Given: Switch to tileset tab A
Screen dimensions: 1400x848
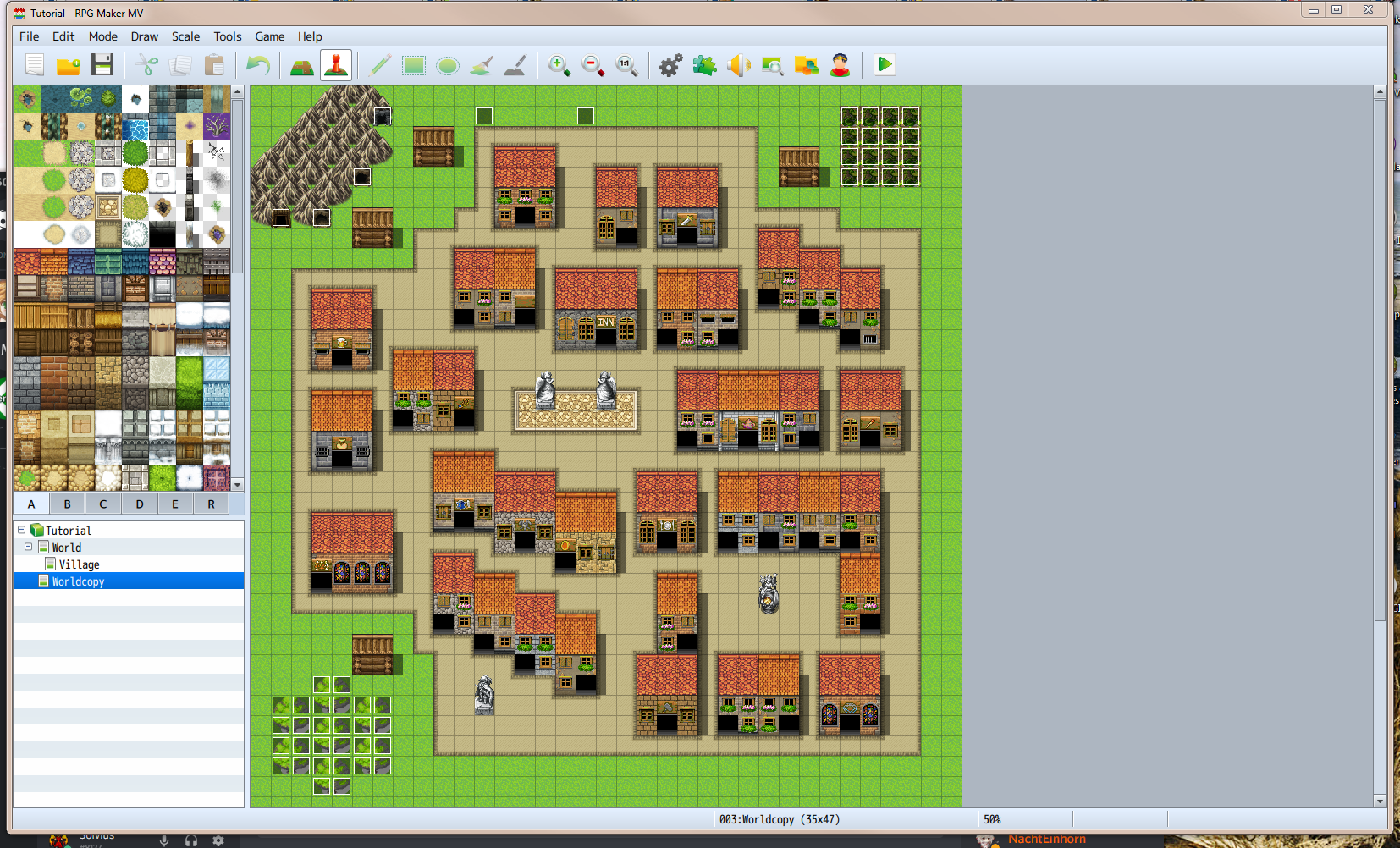Looking at the screenshot, I should tap(31, 504).
